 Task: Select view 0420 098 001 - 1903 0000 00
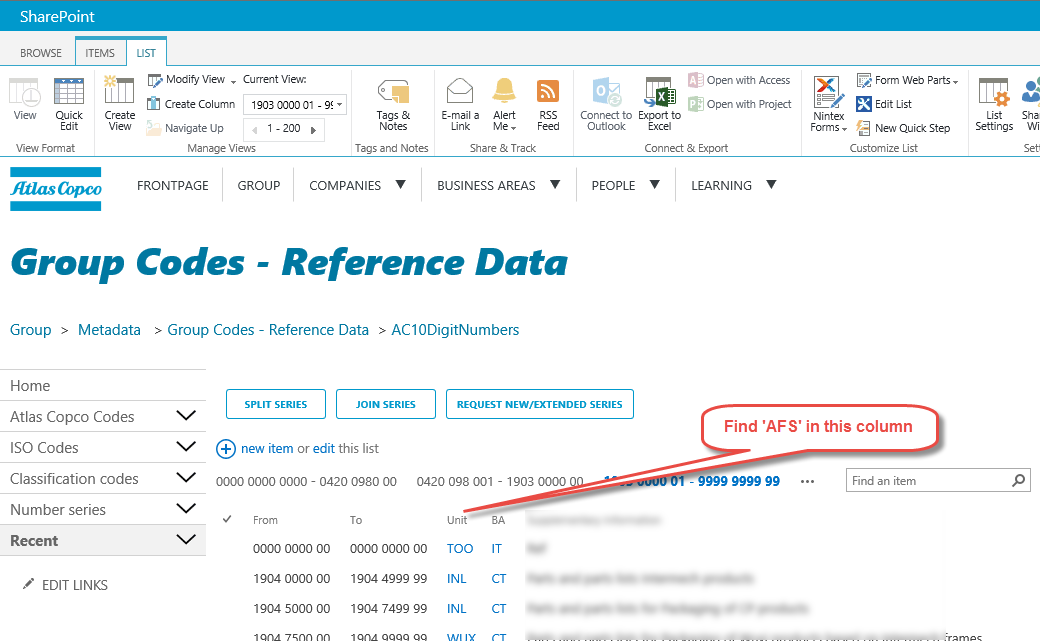pos(500,482)
